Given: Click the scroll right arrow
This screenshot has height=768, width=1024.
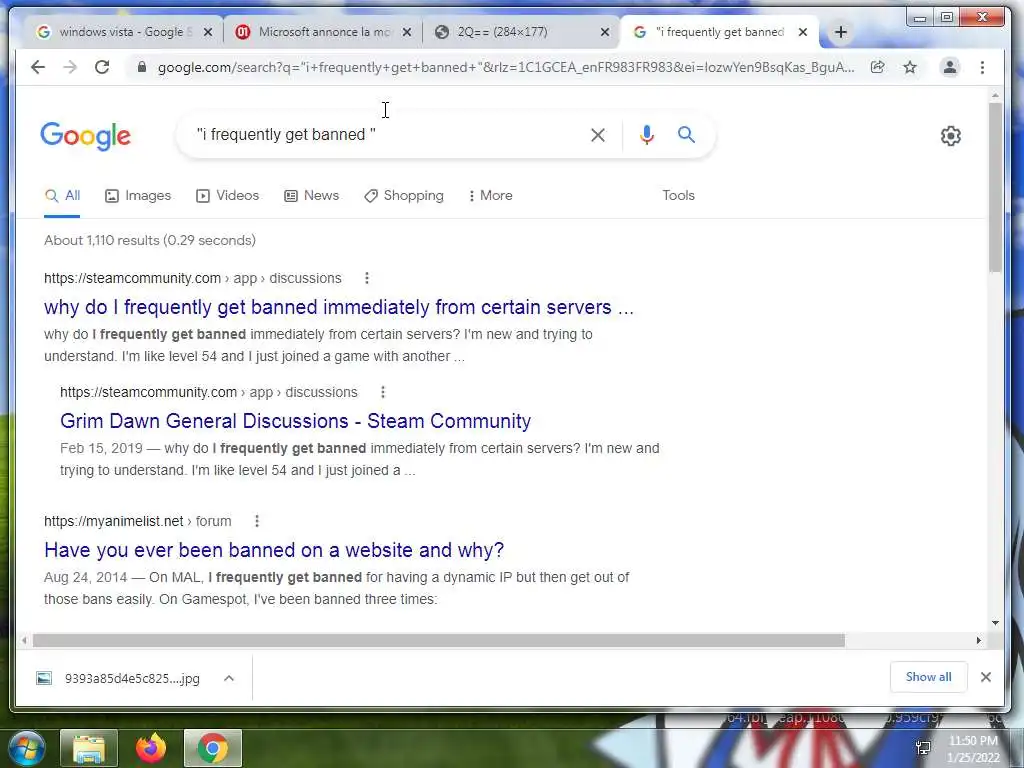Looking at the screenshot, I should click(x=978, y=641).
